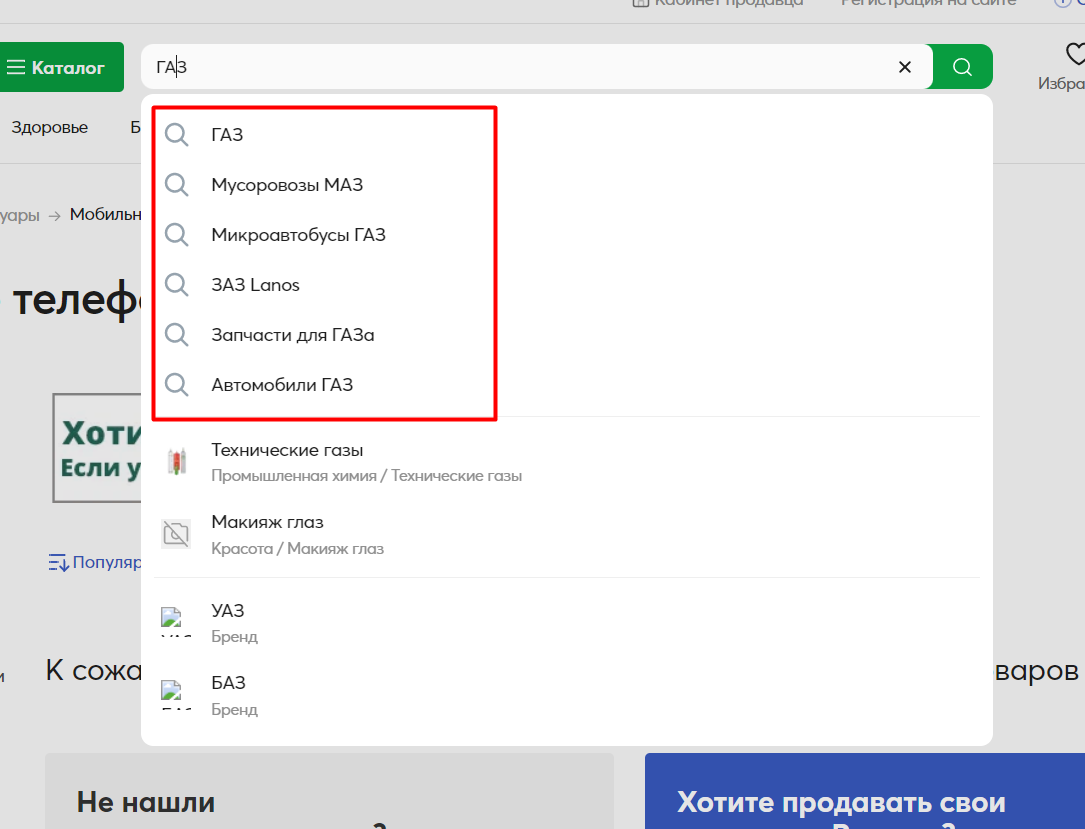Open the УАЗ brand result
The image size is (1085, 829).
point(228,610)
